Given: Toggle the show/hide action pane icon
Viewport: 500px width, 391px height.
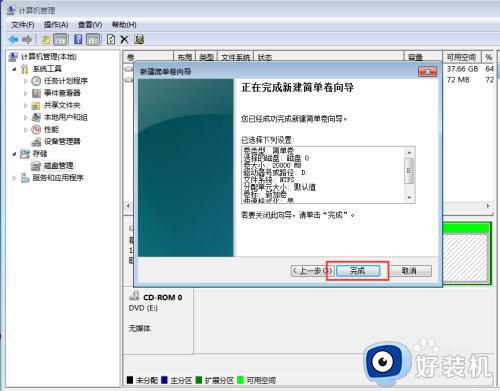Looking at the screenshot, I should [93, 40].
